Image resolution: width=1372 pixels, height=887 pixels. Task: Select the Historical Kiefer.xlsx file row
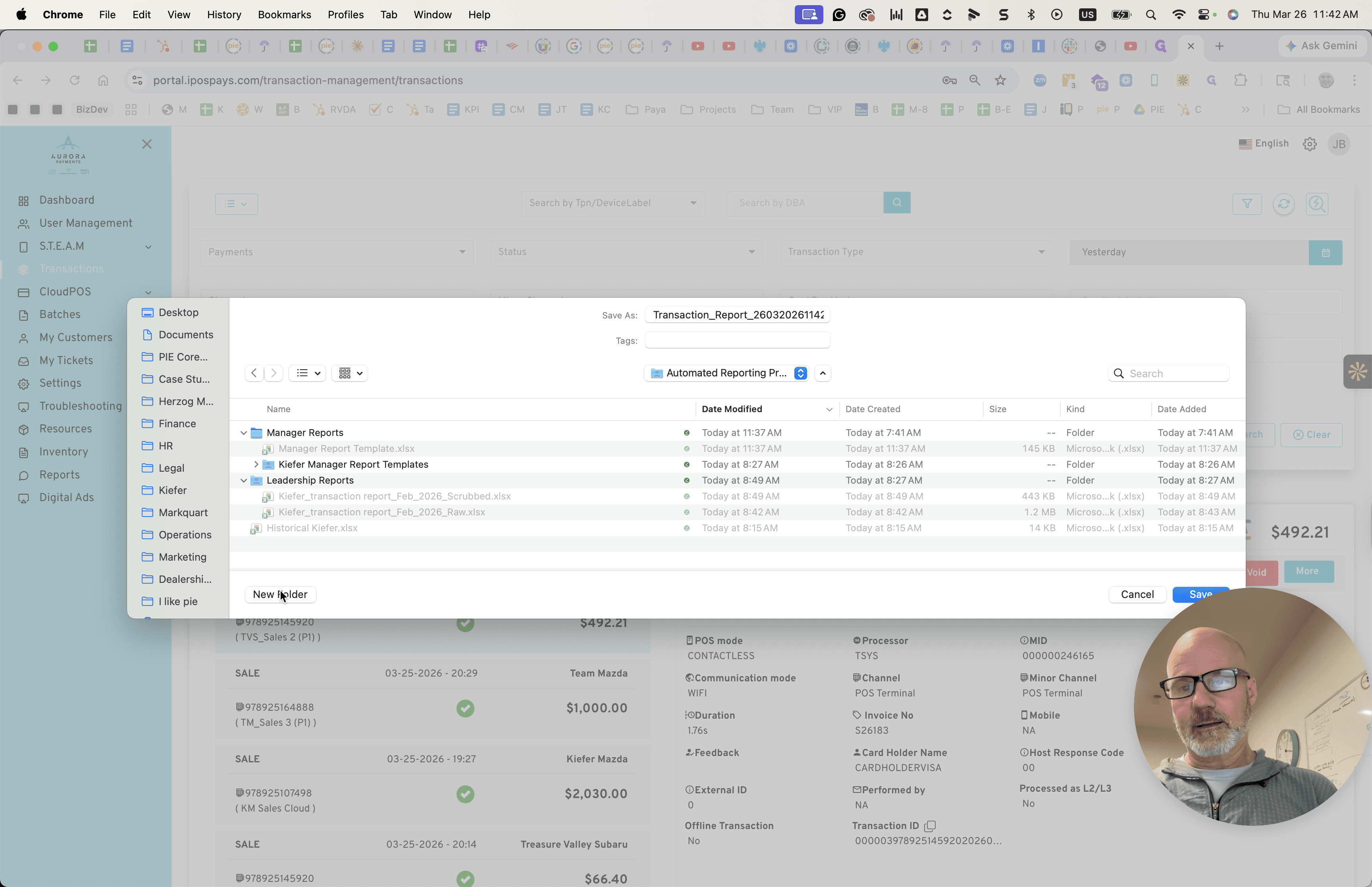(737, 528)
